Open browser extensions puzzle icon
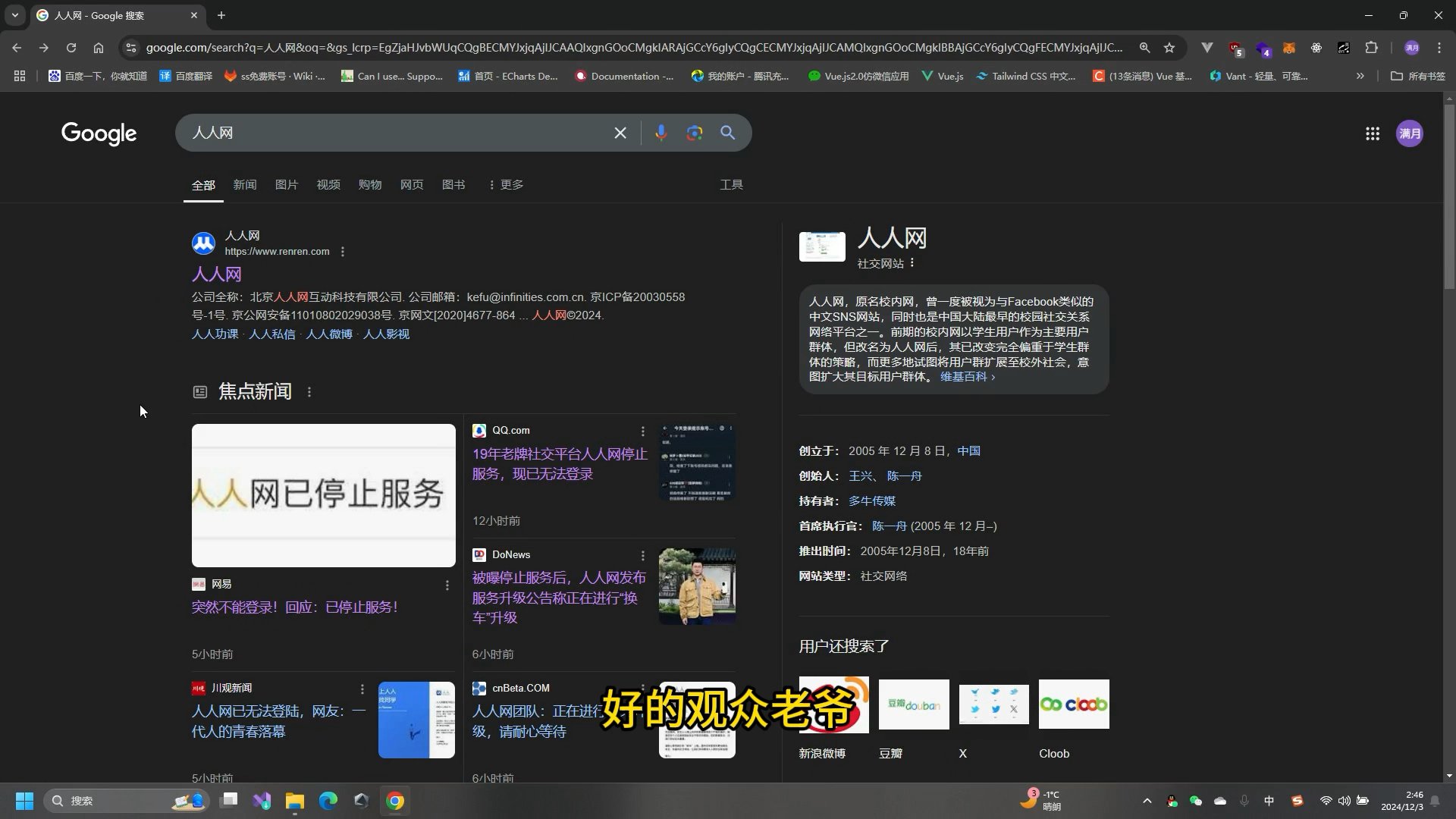 click(1372, 48)
